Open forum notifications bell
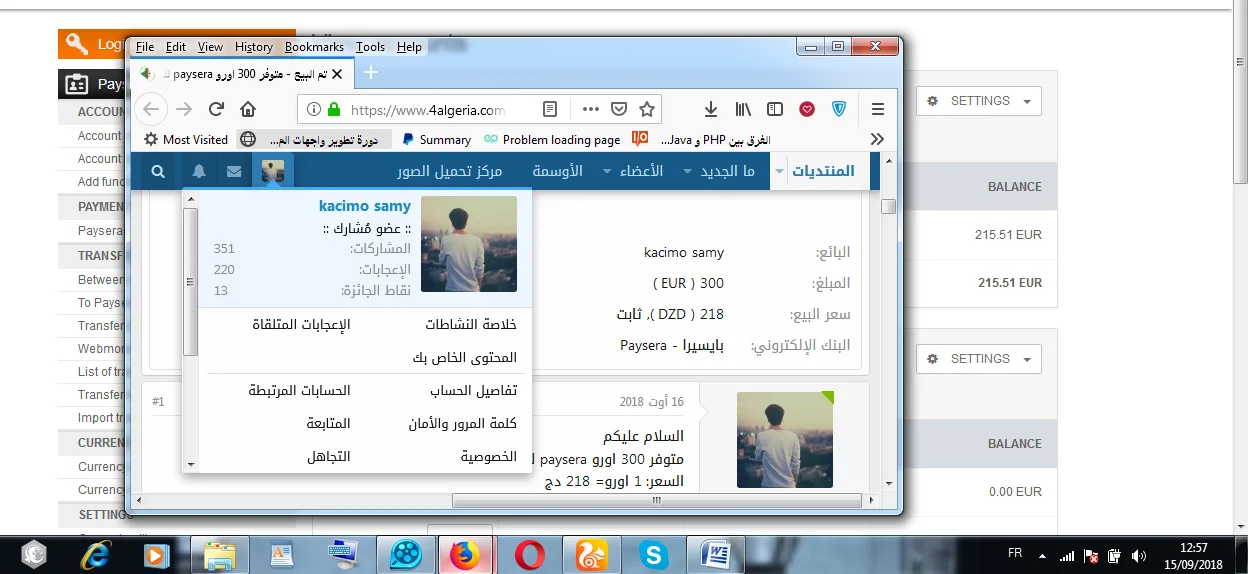Screen dimensions: 1248x574 (x=200, y=171)
